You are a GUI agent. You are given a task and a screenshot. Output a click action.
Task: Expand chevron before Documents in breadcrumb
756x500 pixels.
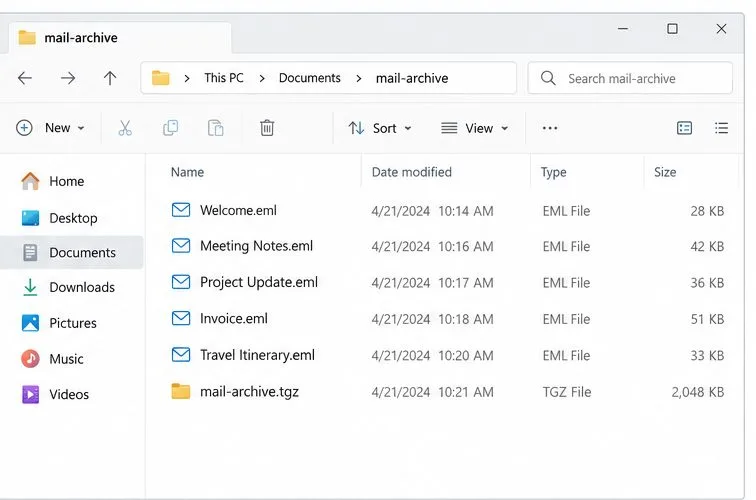[x=262, y=78]
